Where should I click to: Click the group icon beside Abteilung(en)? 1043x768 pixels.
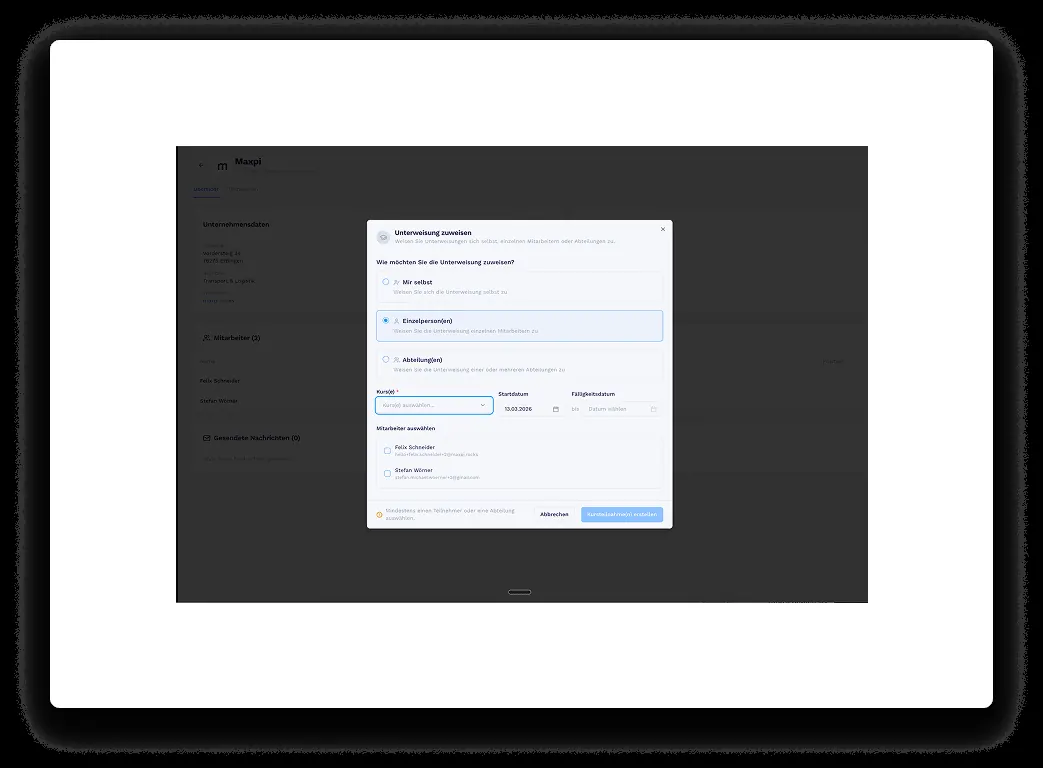tap(396, 360)
